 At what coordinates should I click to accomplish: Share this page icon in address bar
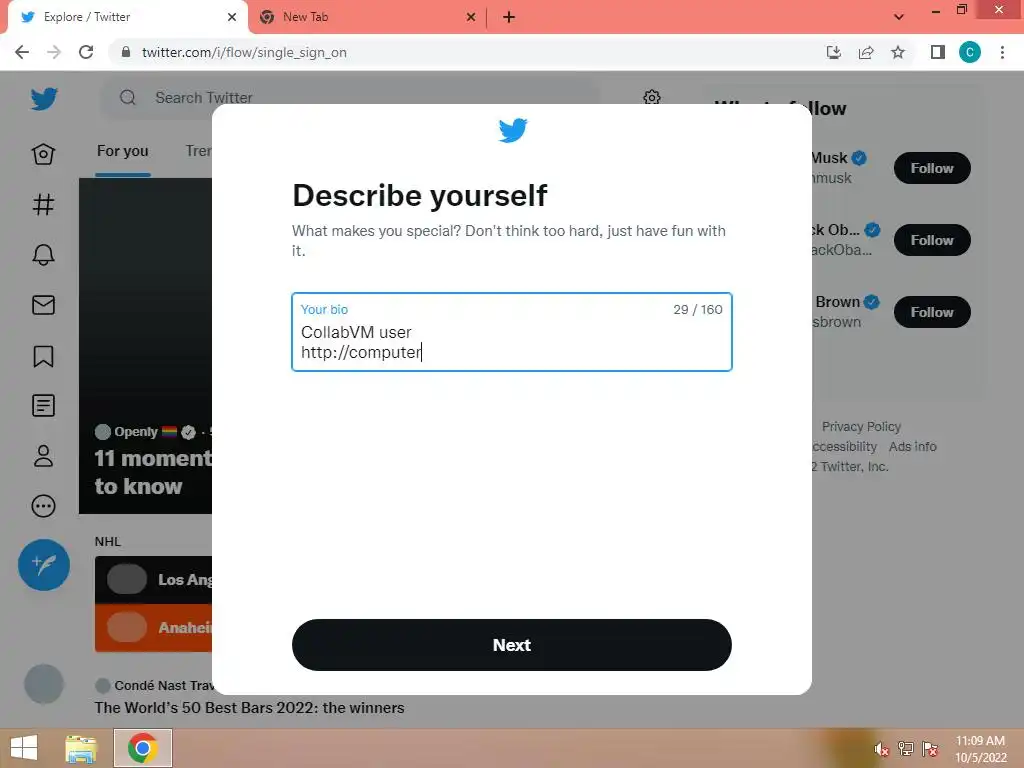(x=866, y=52)
